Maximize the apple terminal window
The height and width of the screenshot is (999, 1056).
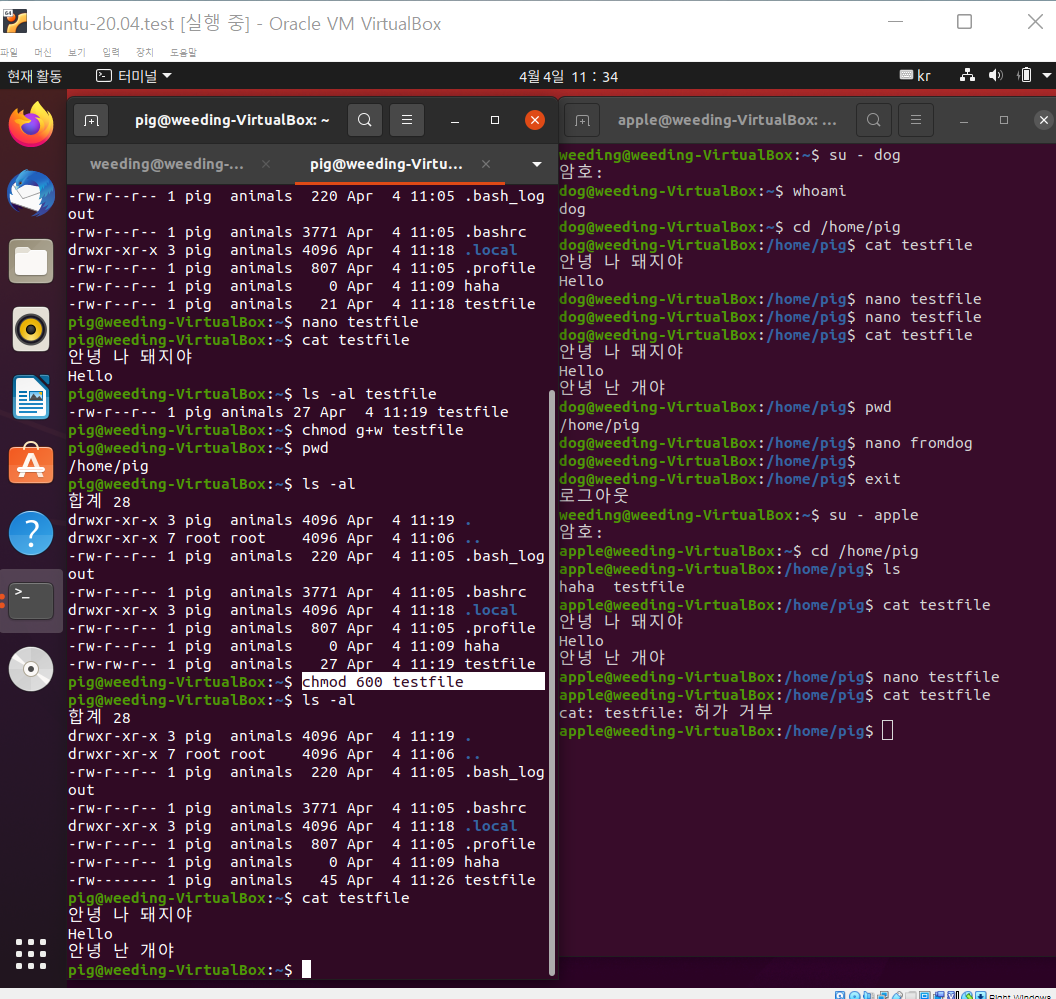(1003, 120)
